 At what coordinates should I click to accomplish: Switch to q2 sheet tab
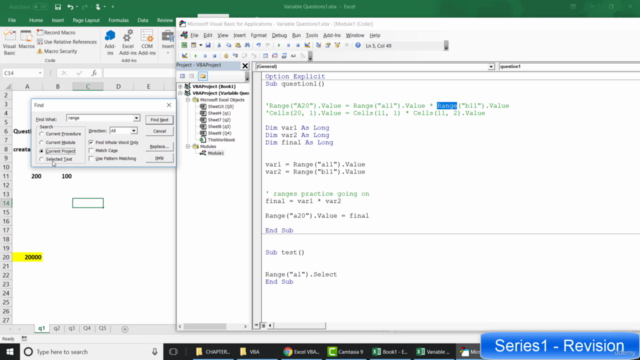[57, 329]
